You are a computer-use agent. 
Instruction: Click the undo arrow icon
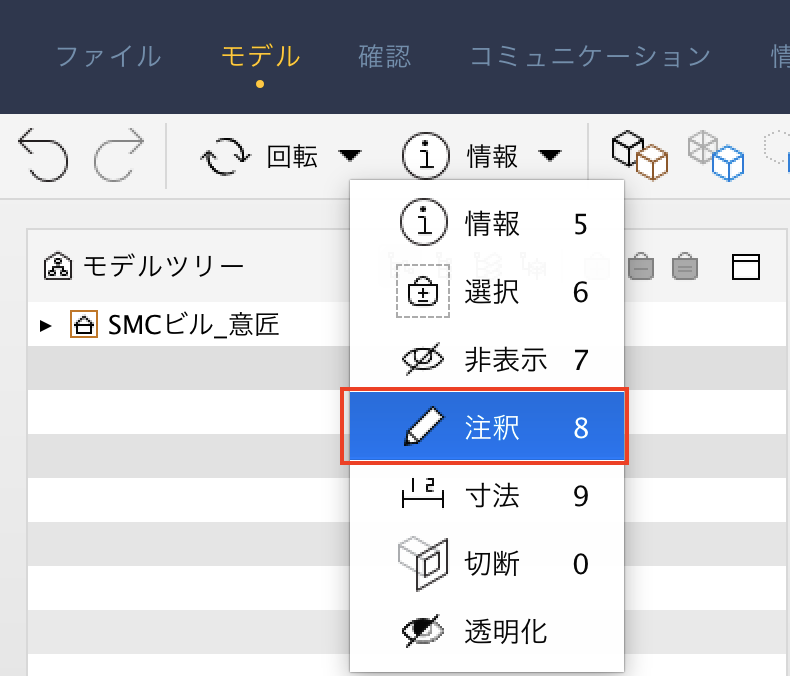43,155
